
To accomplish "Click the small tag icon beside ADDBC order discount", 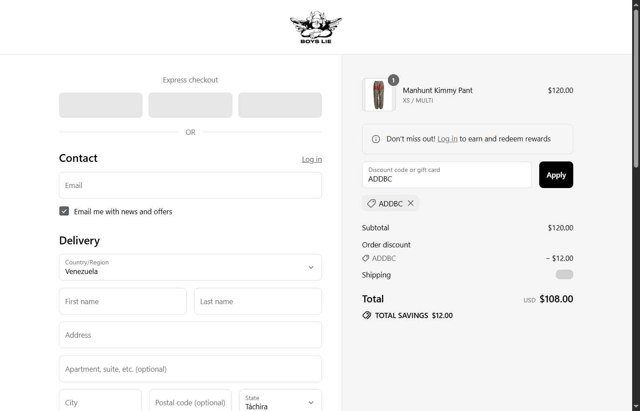I will point(366,258).
